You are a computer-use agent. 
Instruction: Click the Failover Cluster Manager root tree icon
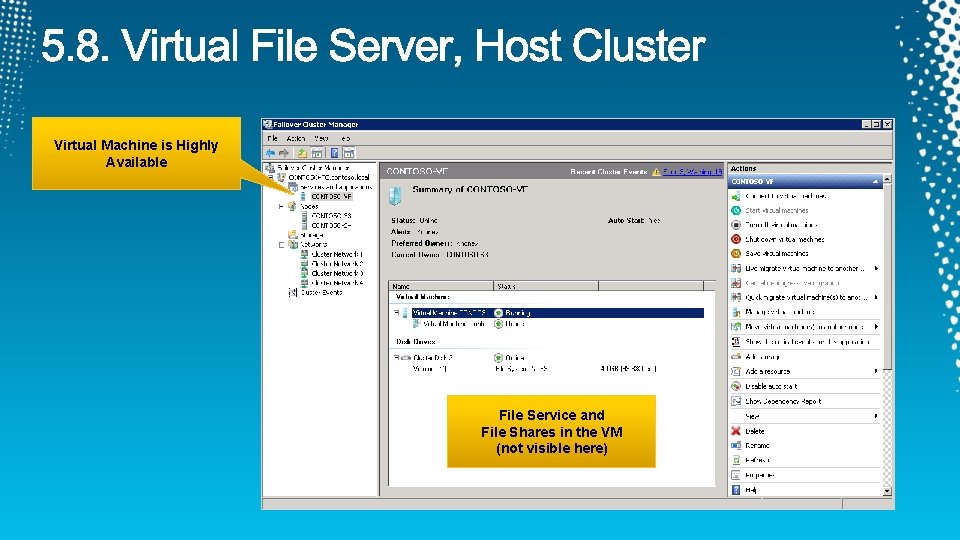[270, 167]
